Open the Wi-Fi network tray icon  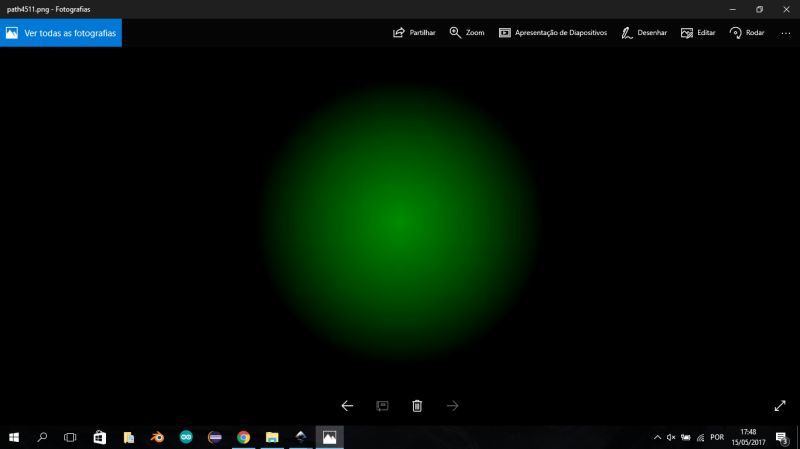[701, 437]
